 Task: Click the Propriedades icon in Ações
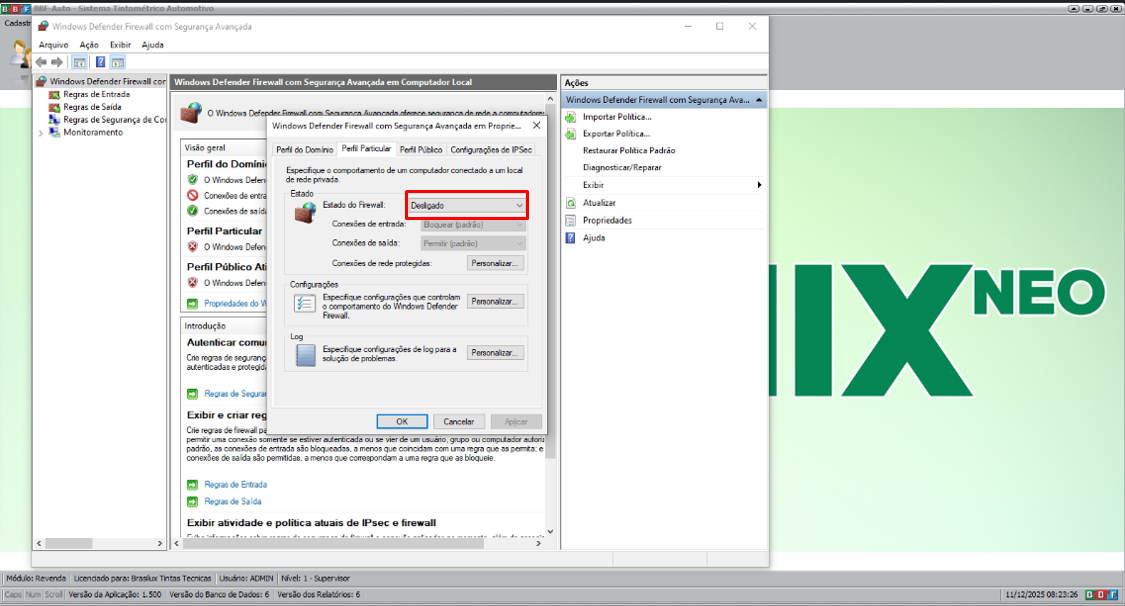coord(571,220)
